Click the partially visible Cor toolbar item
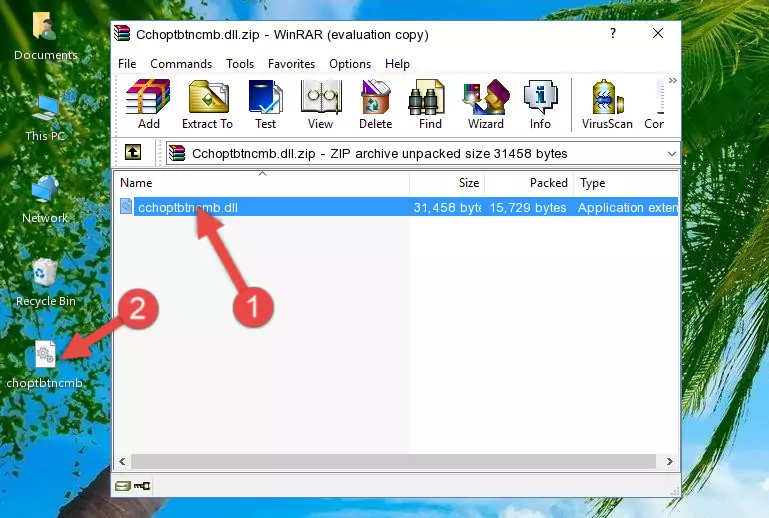 [x=654, y=104]
